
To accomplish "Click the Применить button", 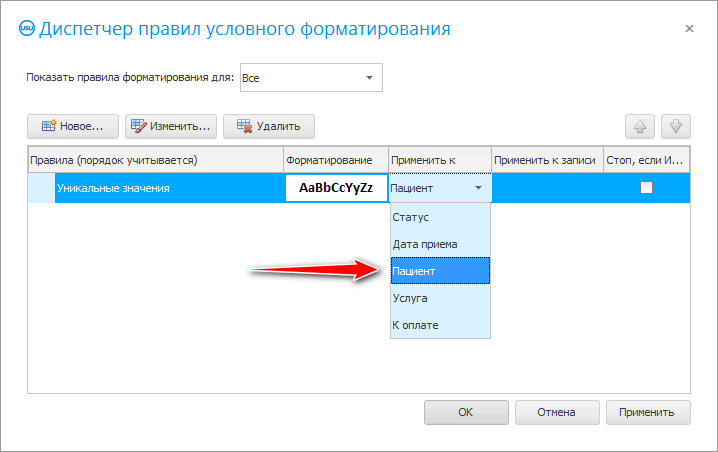I will (648, 412).
